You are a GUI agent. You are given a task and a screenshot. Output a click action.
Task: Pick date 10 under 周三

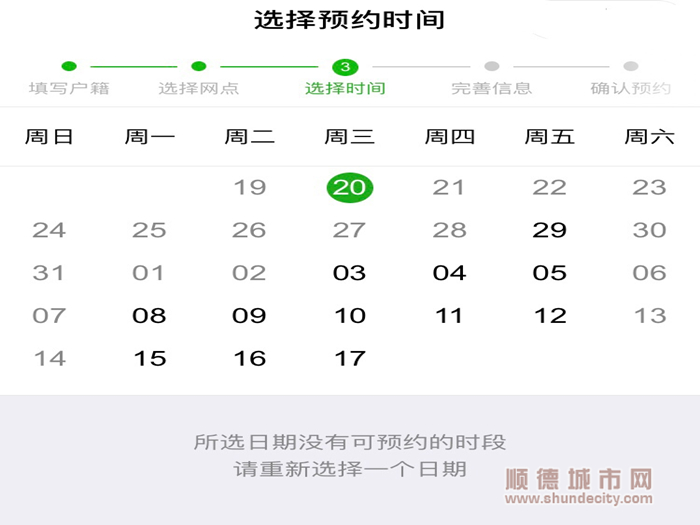(x=350, y=316)
